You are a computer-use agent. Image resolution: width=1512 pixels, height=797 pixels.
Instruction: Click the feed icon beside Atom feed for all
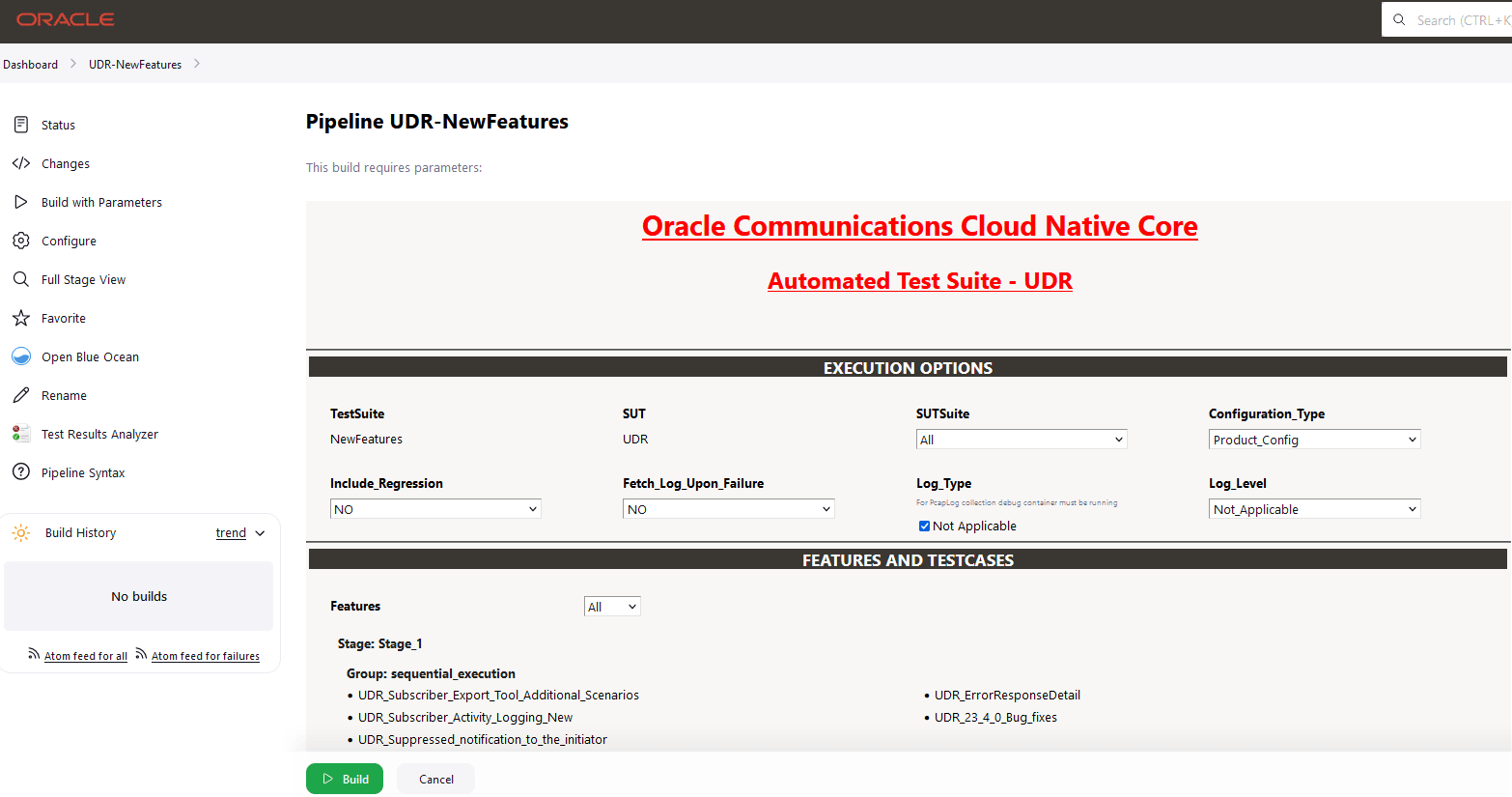(34, 654)
